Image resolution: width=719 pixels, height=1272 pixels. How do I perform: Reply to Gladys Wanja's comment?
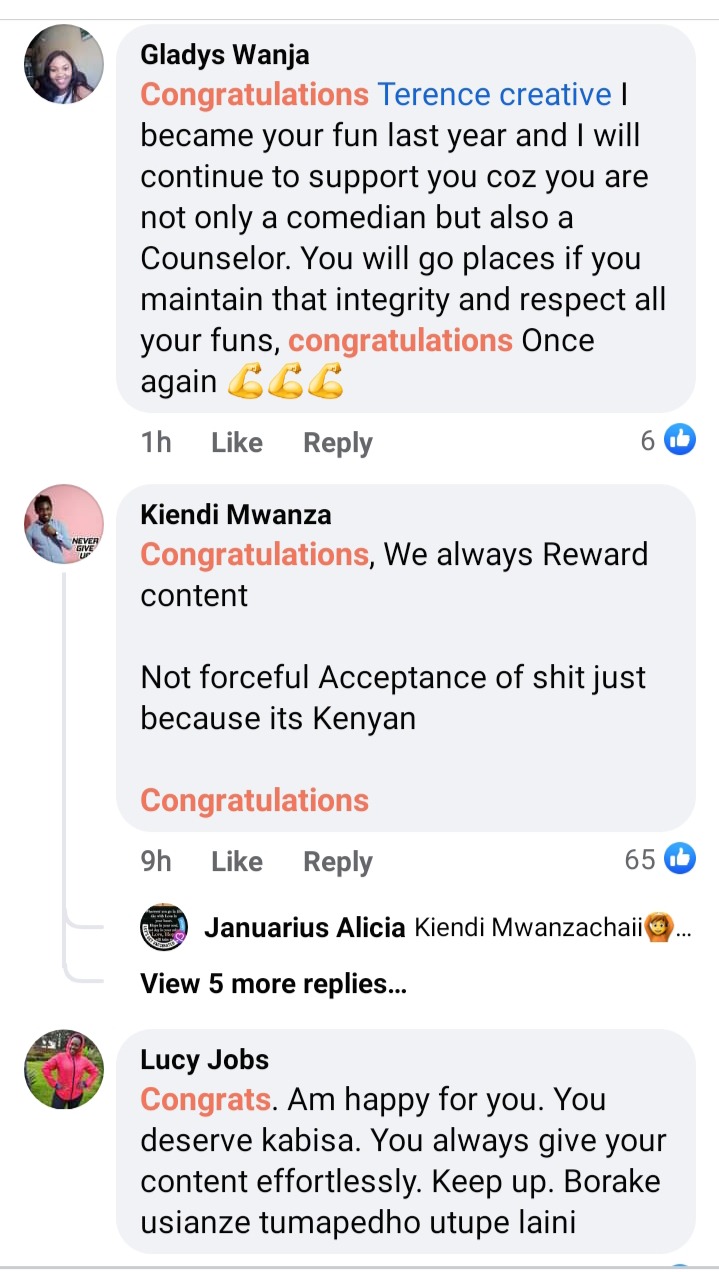(338, 443)
